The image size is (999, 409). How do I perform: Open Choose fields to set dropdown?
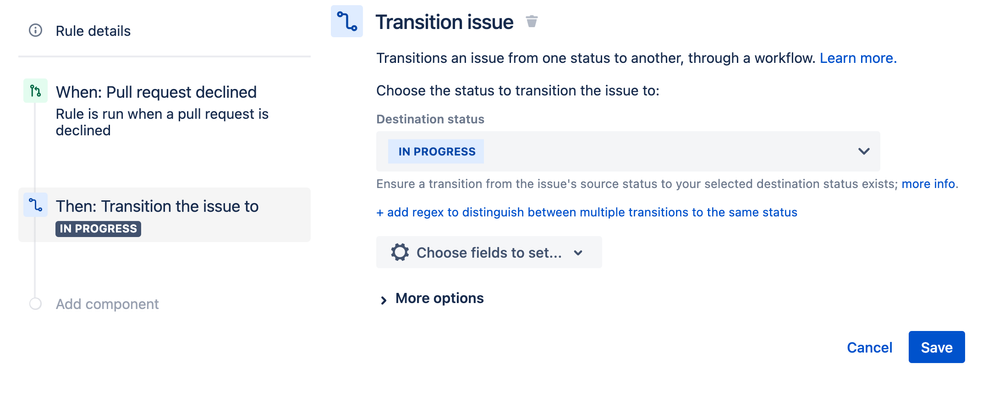pos(489,252)
